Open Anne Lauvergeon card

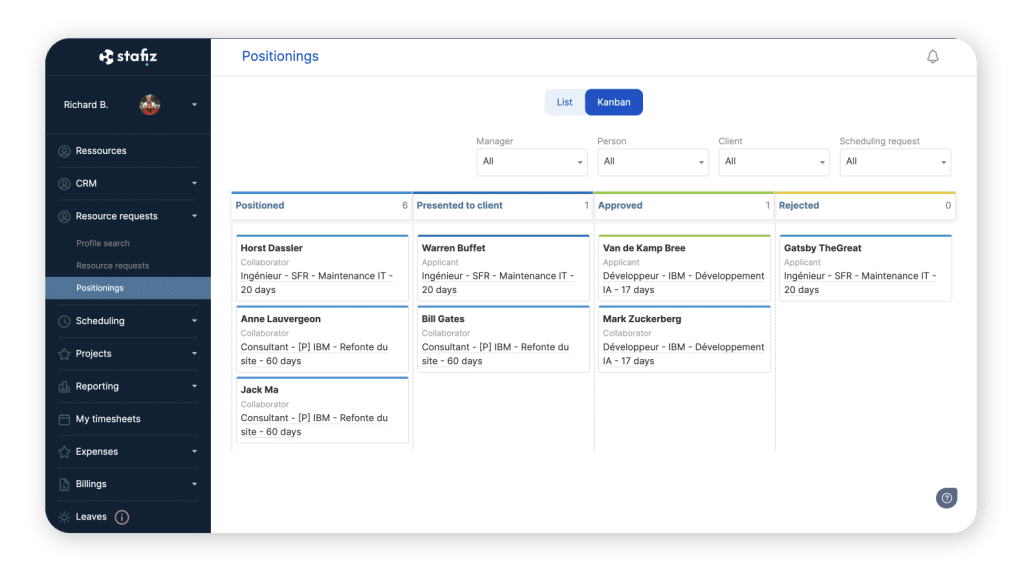[x=322, y=339]
